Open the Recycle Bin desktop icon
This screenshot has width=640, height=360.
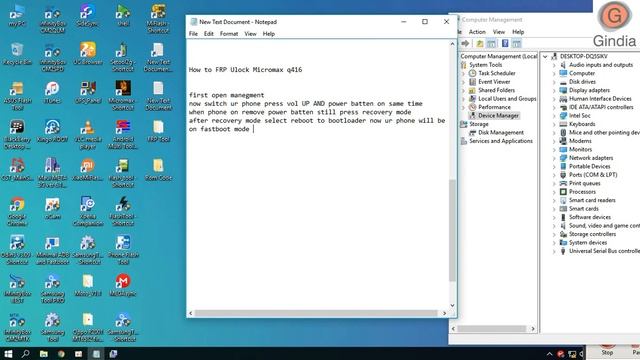[x=17, y=54]
